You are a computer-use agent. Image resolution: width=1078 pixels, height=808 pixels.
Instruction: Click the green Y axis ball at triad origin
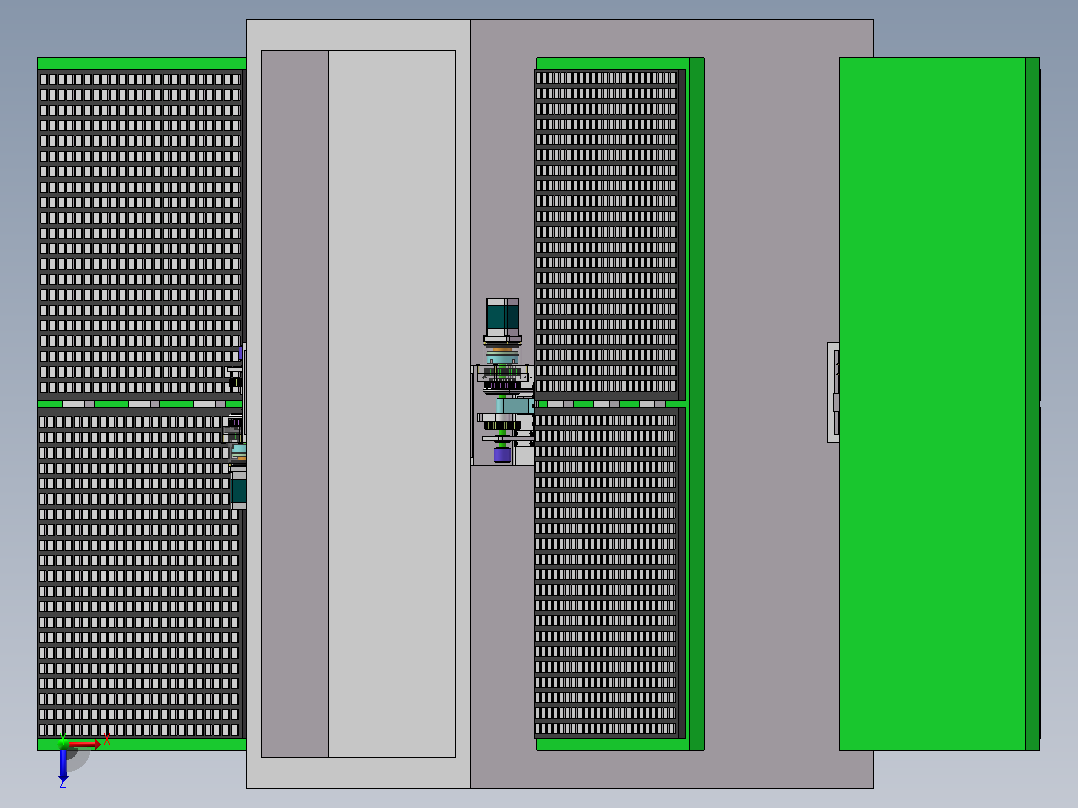[63, 743]
